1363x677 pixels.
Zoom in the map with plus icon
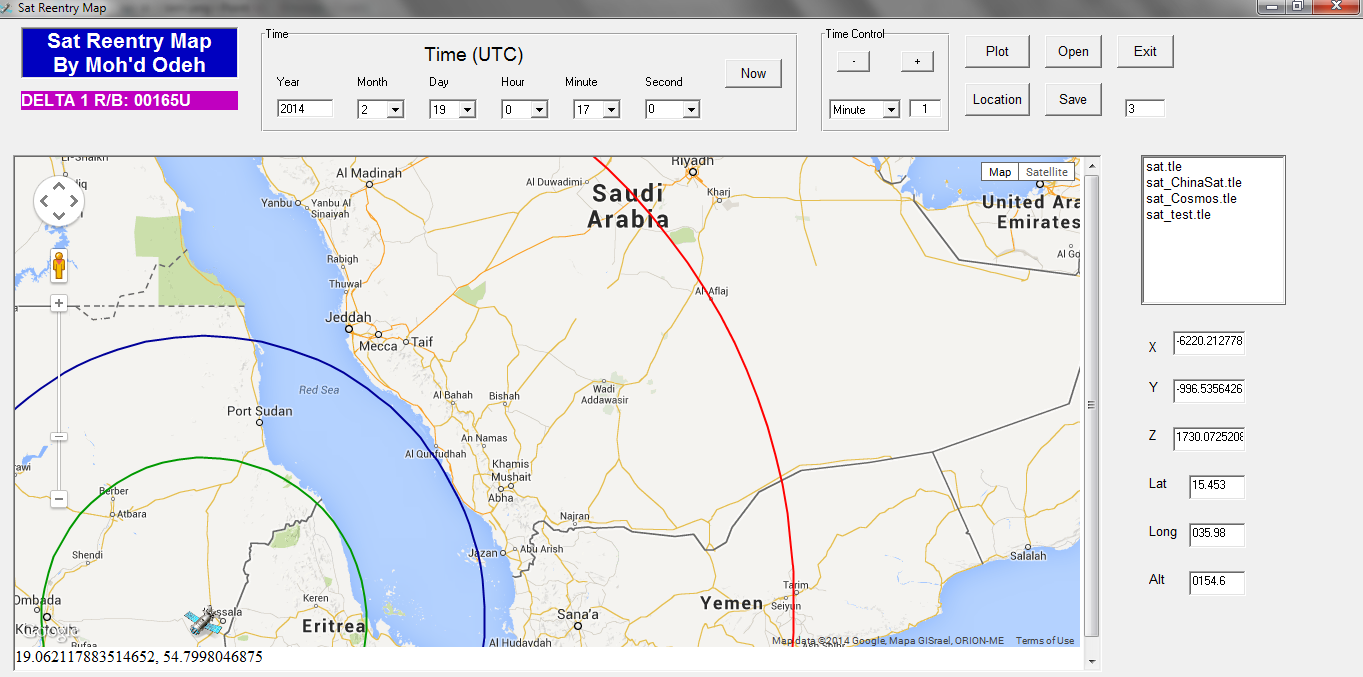(x=59, y=303)
